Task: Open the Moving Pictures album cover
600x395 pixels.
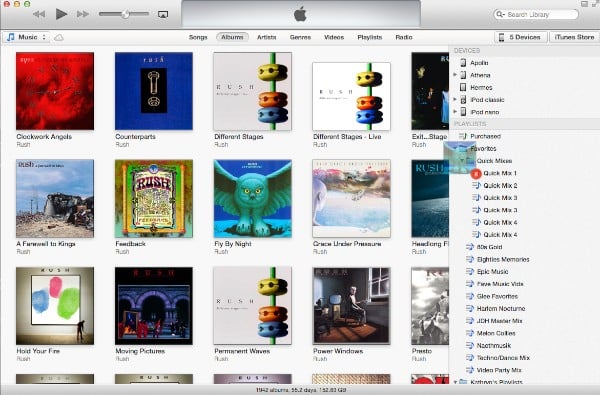Action: point(154,306)
